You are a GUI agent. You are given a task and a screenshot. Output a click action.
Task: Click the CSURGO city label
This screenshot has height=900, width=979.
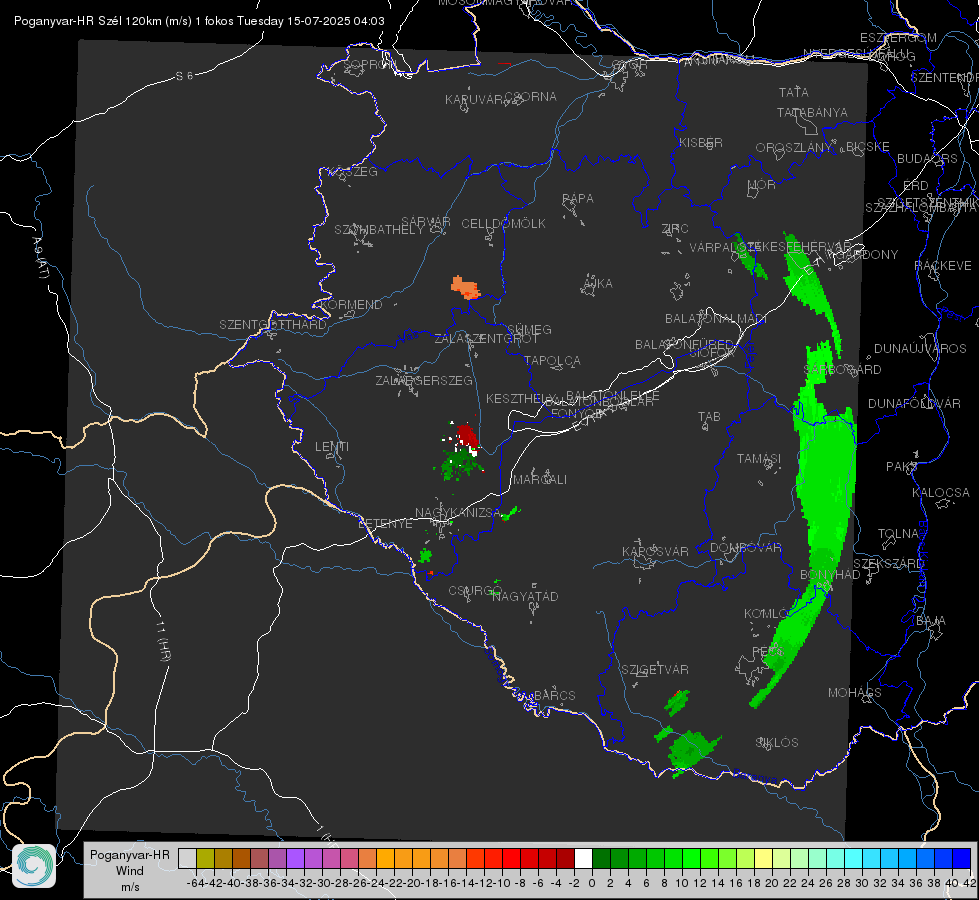click(x=475, y=590)
